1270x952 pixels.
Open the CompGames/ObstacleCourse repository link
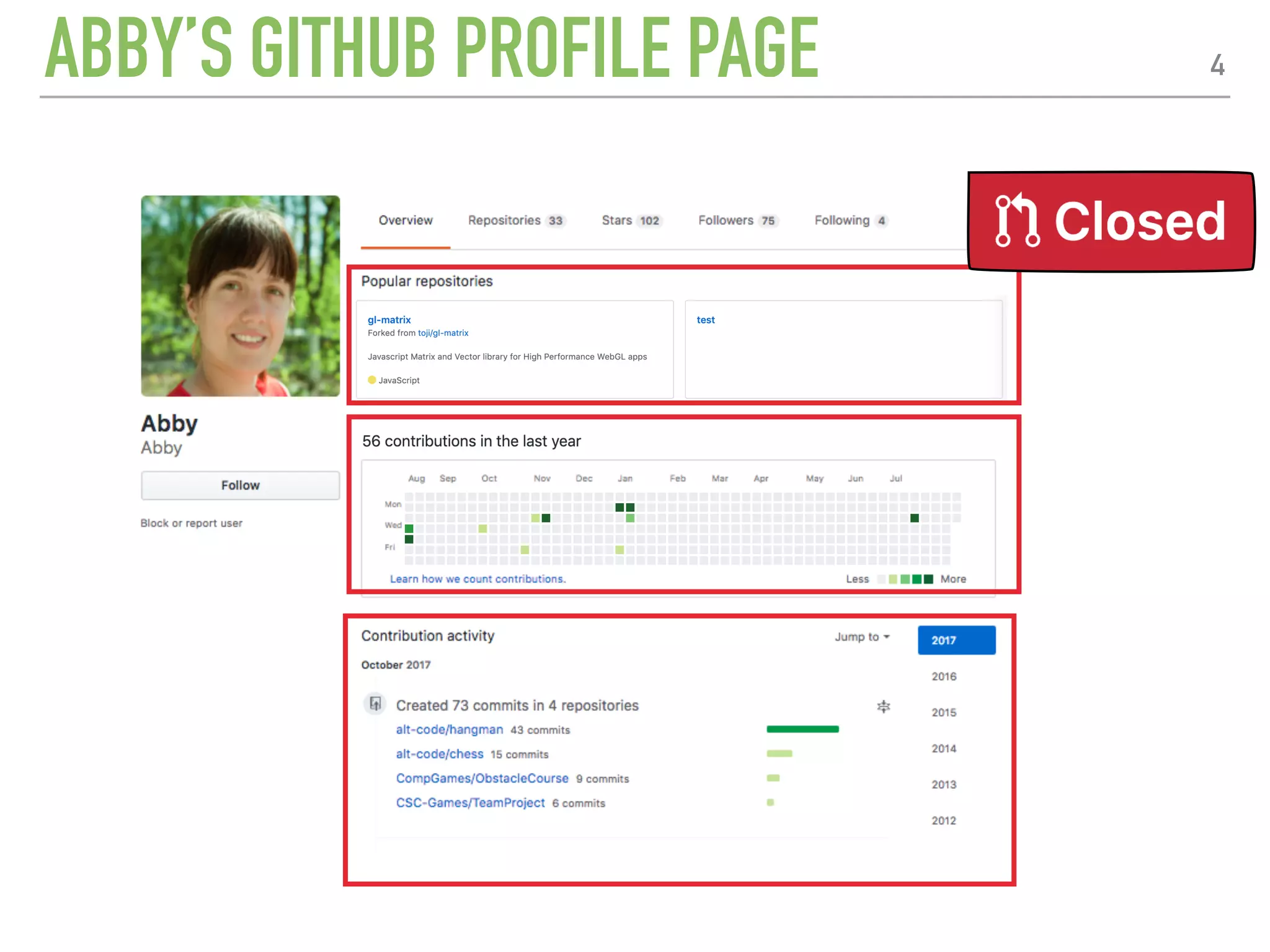482,778
